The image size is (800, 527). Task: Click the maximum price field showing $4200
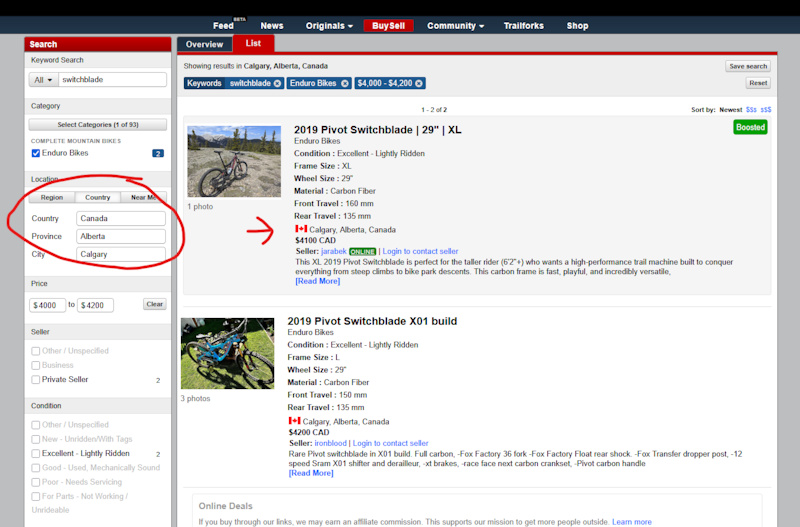95,305
